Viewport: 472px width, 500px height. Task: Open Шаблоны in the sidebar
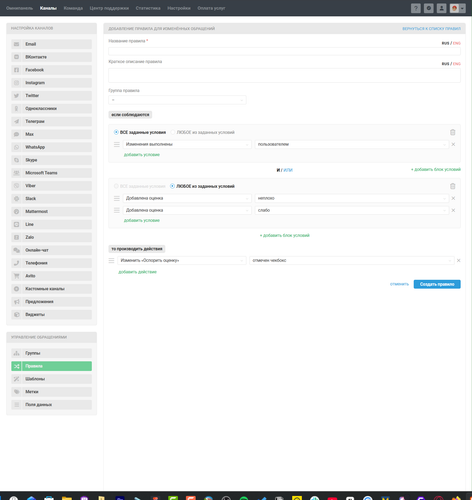pos(51,379)
